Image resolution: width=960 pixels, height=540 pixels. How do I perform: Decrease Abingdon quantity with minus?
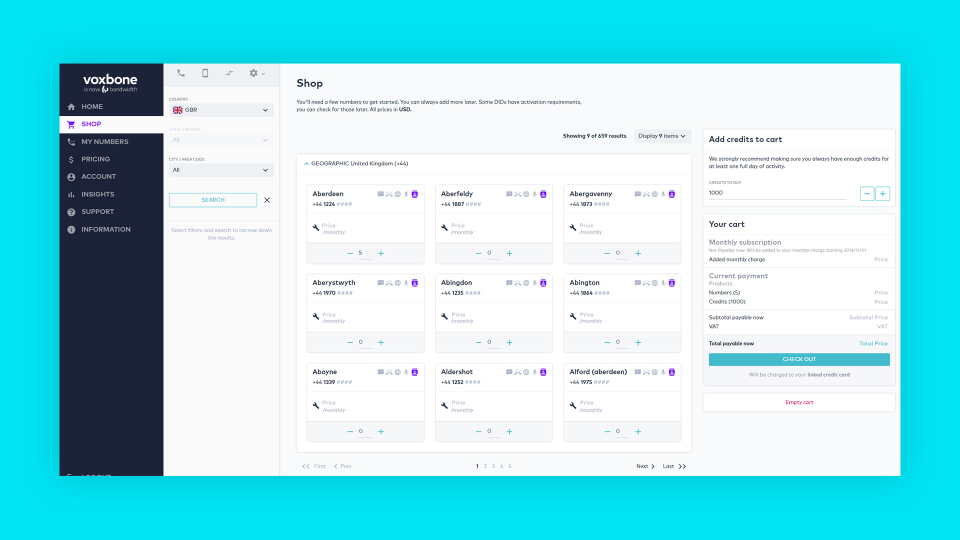pos(478,343)
